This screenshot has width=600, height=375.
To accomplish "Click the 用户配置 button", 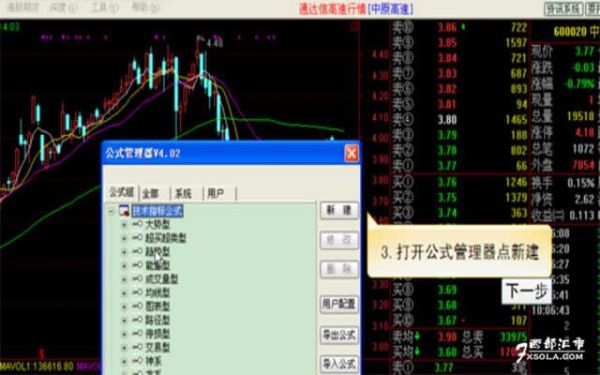I will (339, 304).
